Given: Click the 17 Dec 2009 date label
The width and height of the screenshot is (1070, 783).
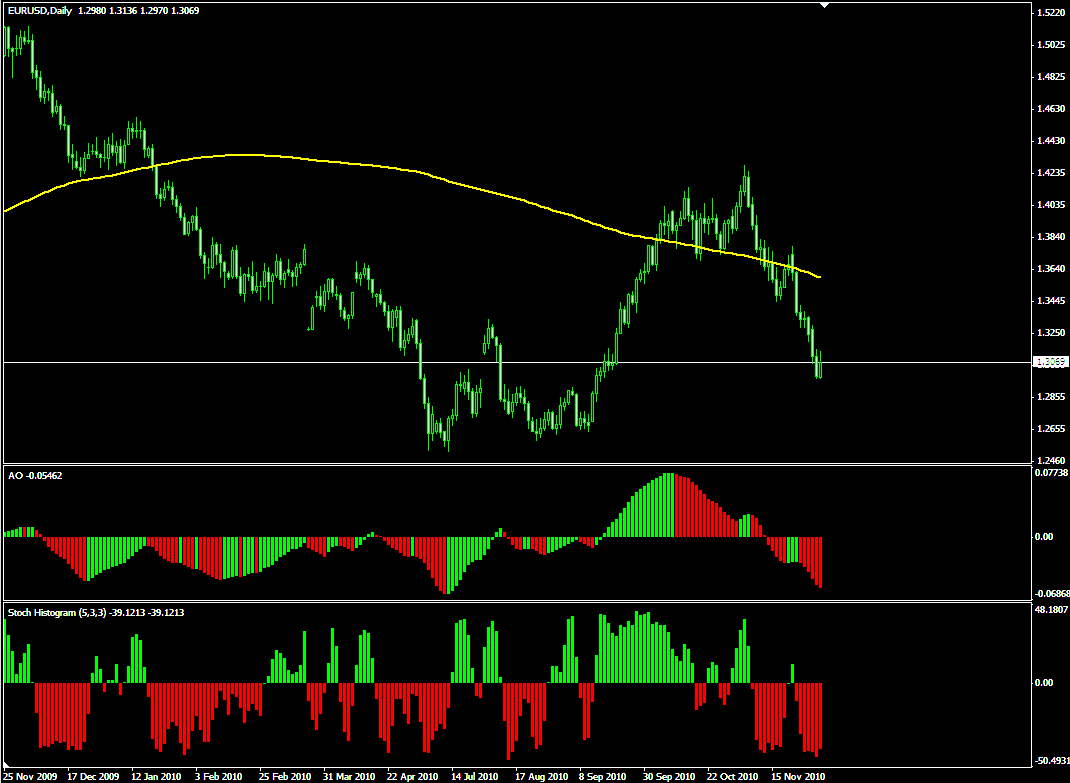Looking at the screenshot, I should coord(93,777).
